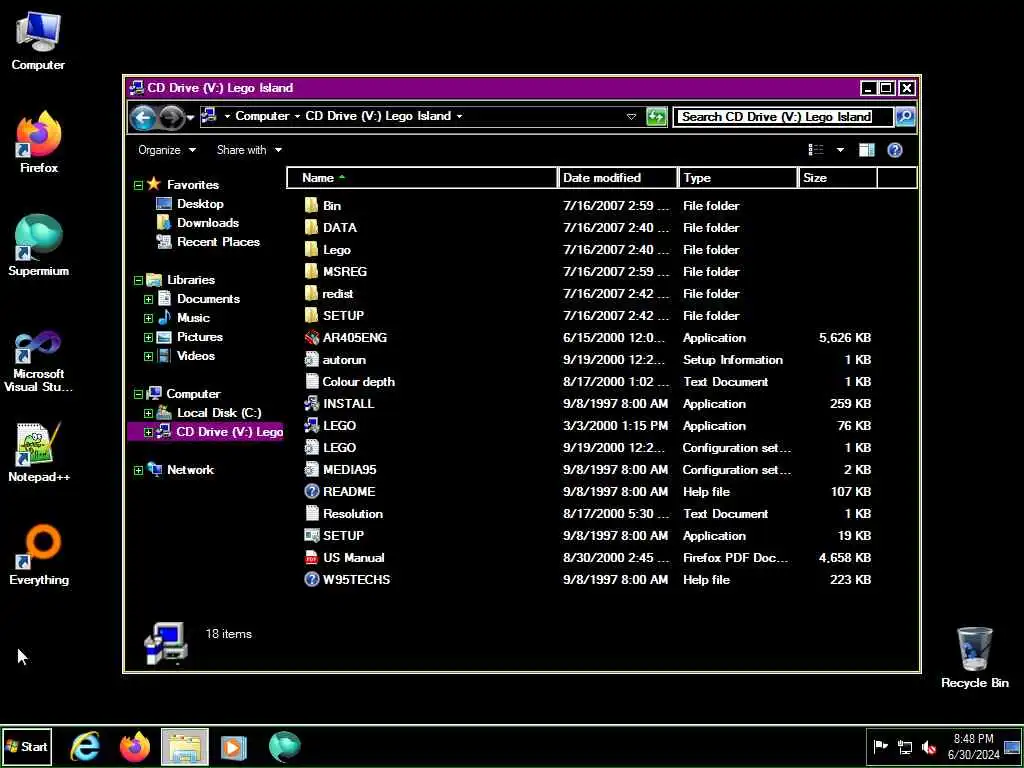The height and width of the screenshot is (768, 1024).
Task: Select the Everything desktop shortcut
Action: click(39, 554)
